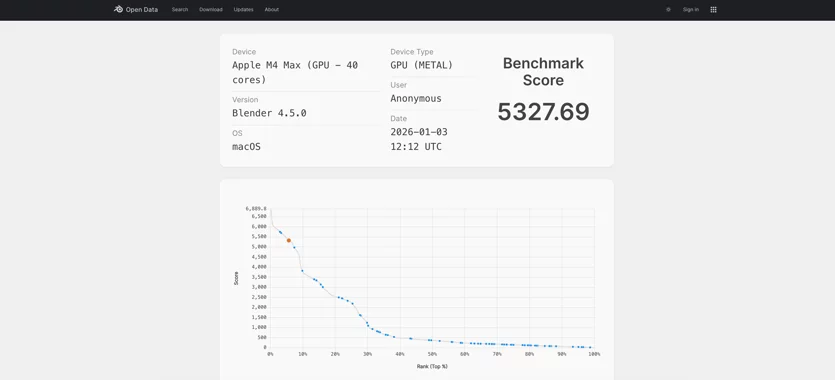Click the benchmark score 5327.69

point(543,112)
